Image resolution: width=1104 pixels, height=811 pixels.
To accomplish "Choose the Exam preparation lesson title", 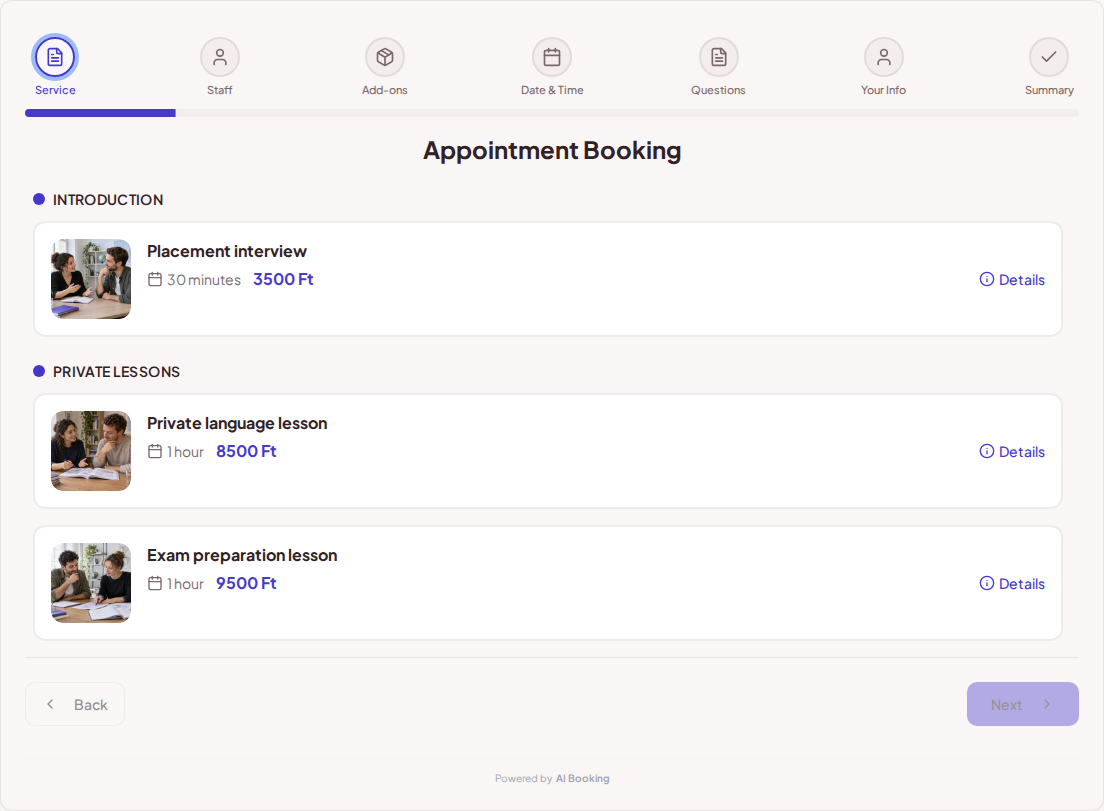I will coord(242,555).
